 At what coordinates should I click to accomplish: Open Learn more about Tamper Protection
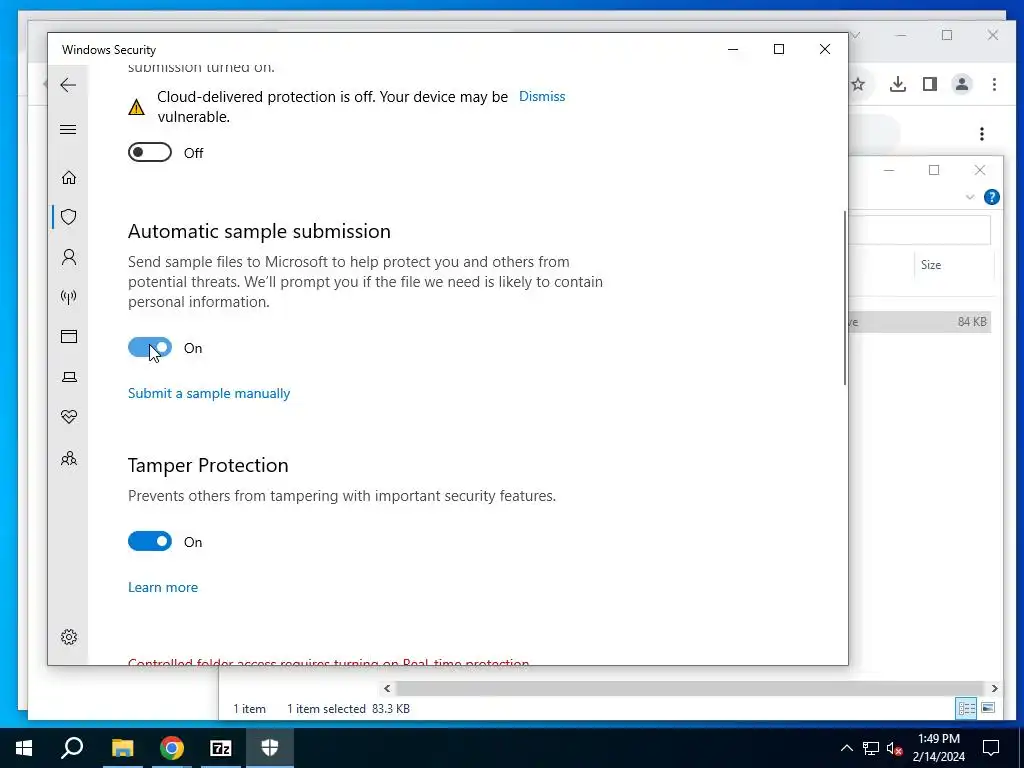(163, 587)
